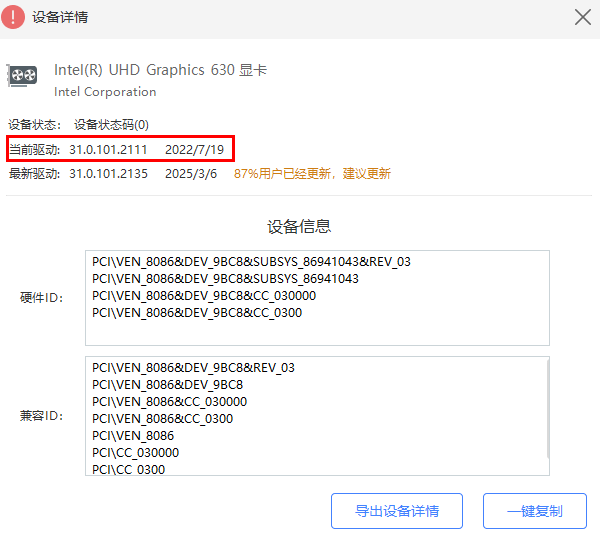Click the device name Intel(R) UHD Graphics 630 显卡
The height and width of the screenshot is (538, 600).
[160, 70]
